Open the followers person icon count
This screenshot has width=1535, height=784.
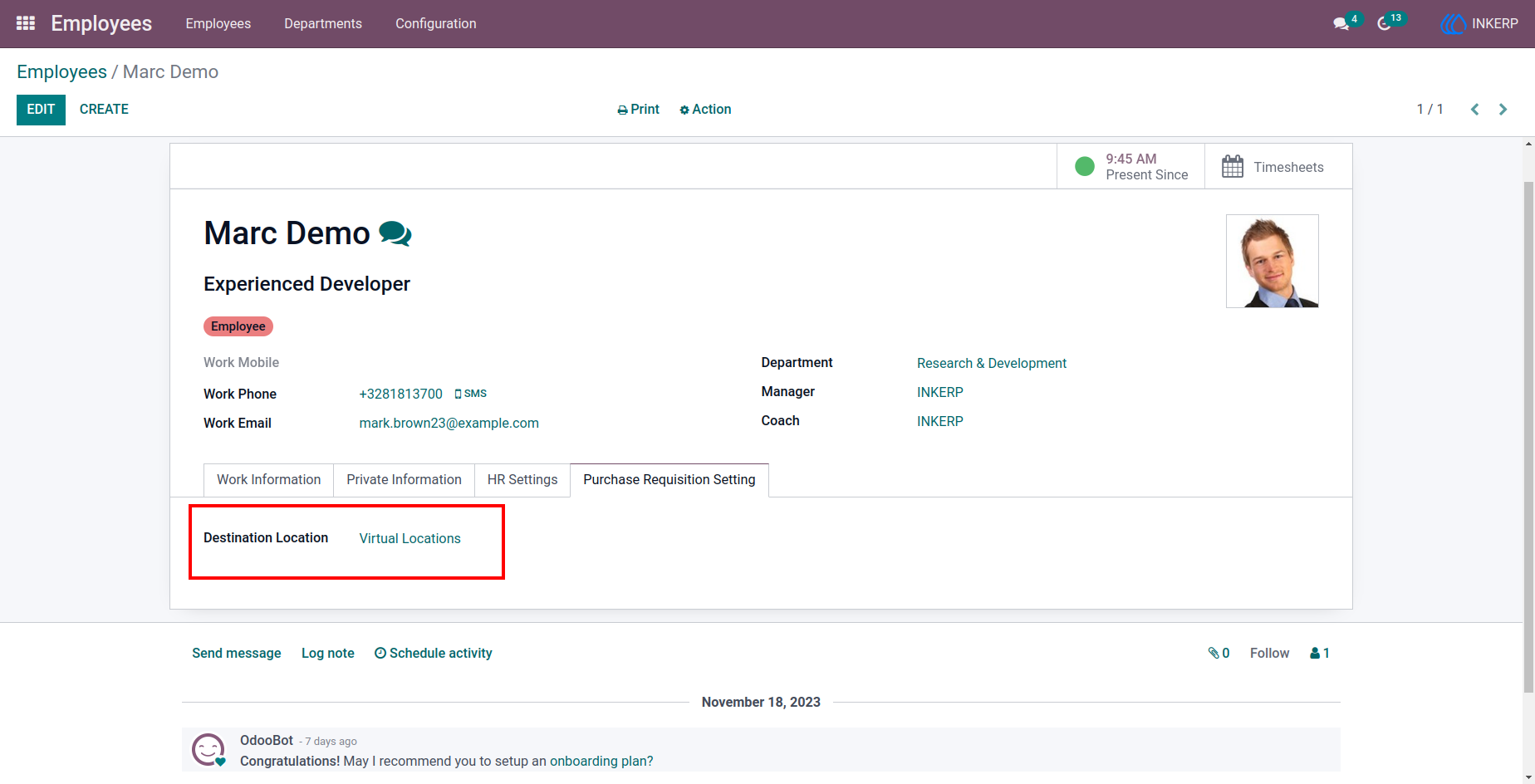[x=1320, y=654]
